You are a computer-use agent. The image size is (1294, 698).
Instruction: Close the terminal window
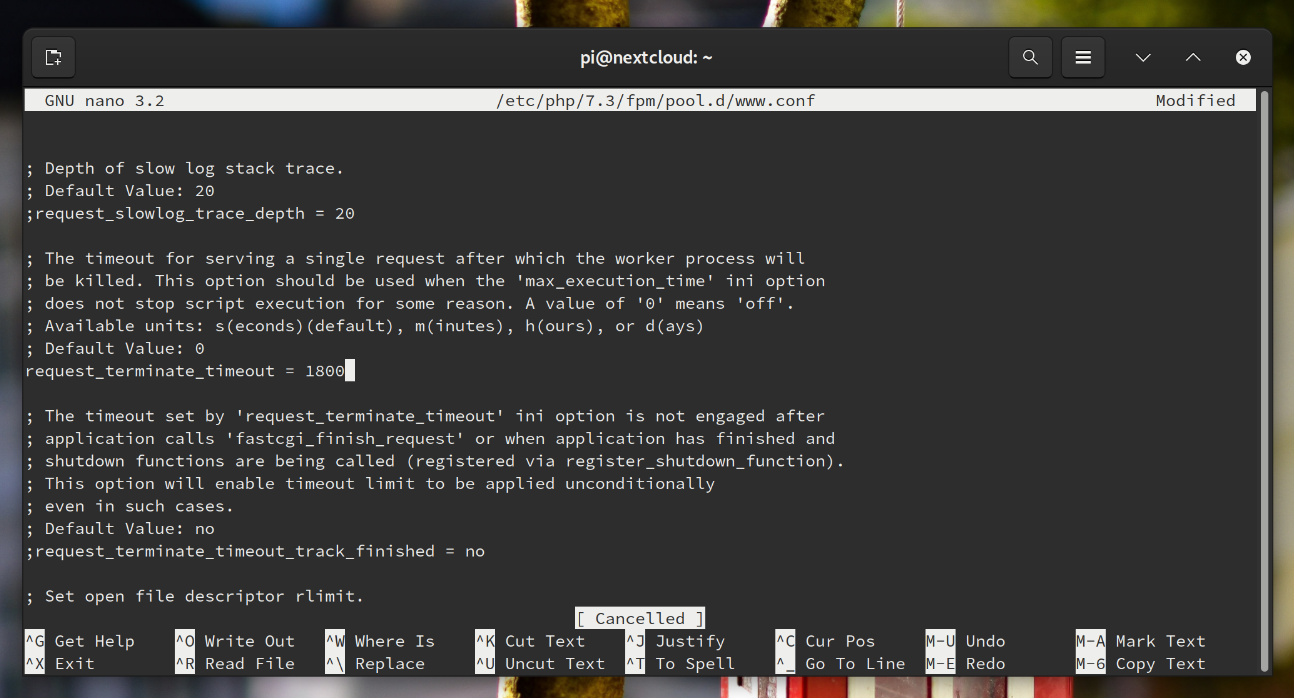tap(1243, 58)
